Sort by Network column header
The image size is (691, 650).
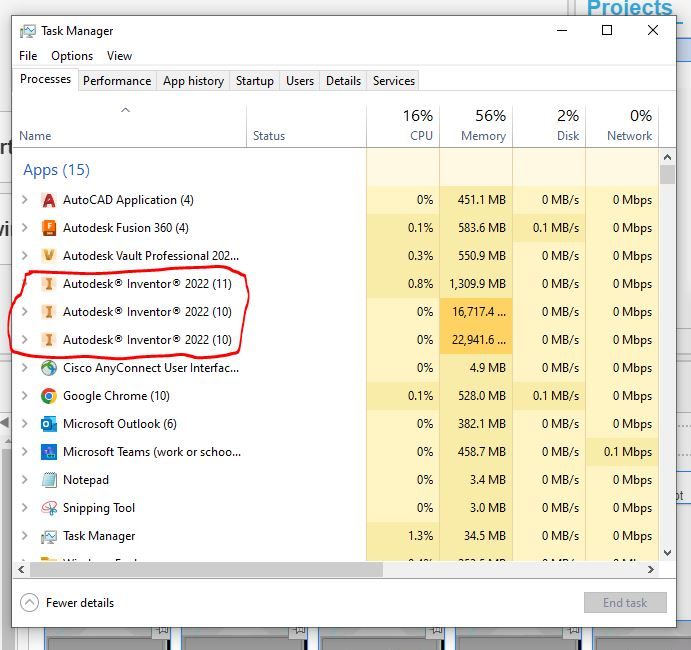622,126
